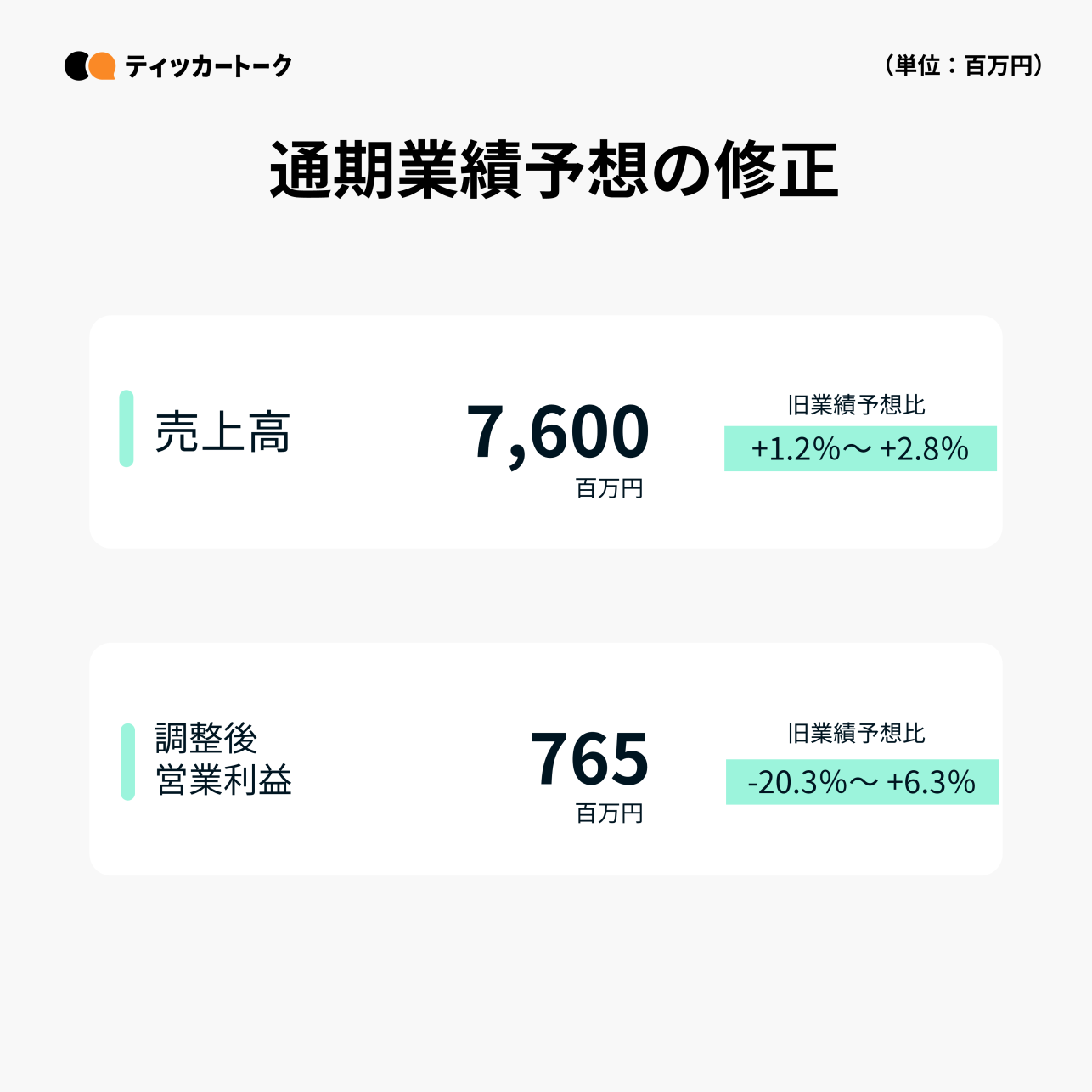The height and width of the screenshot is (1092, 1092).
Task: Click the orange speech bubble logo icon
Action: pos(103,65)
